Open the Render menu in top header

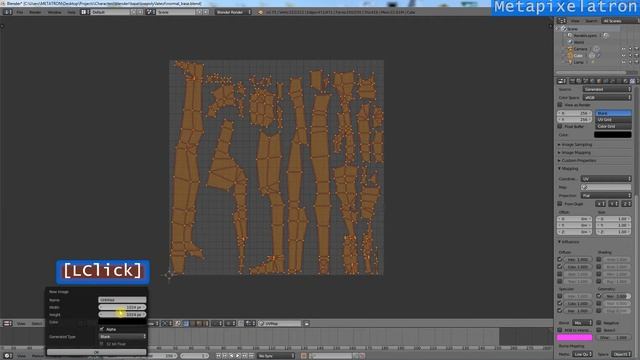35,12
